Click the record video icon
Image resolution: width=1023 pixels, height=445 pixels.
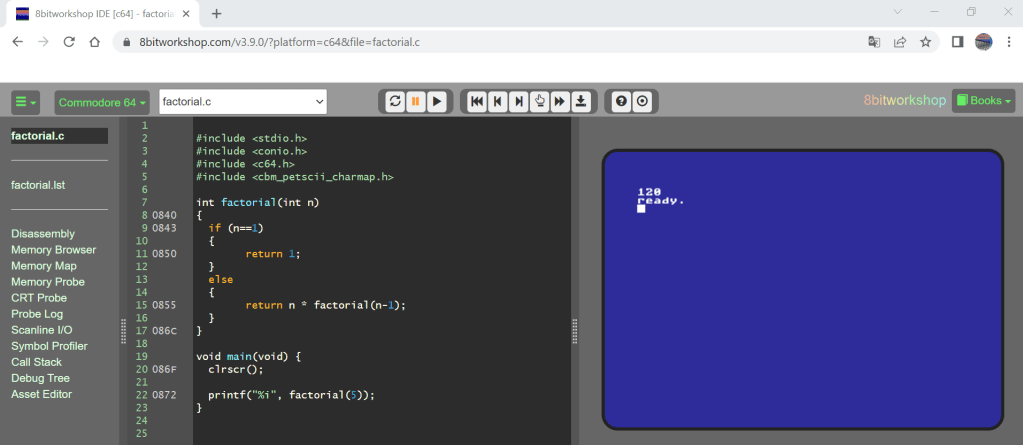(642, 101)
